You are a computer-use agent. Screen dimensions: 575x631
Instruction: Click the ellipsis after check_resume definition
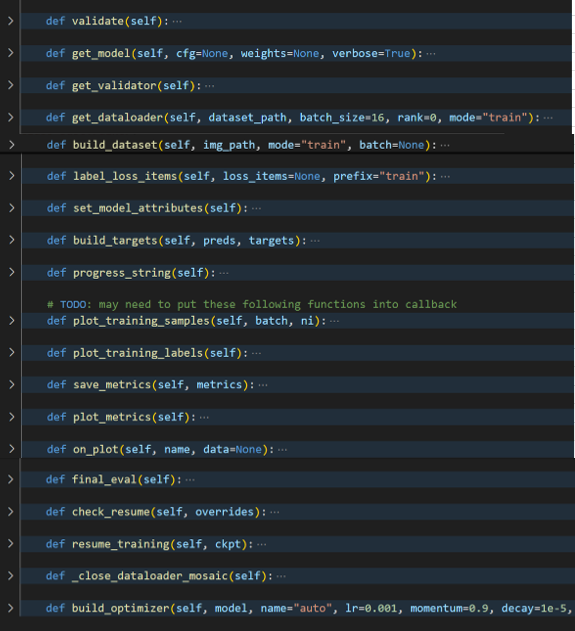pyautogui.click(x=274, y=512)
